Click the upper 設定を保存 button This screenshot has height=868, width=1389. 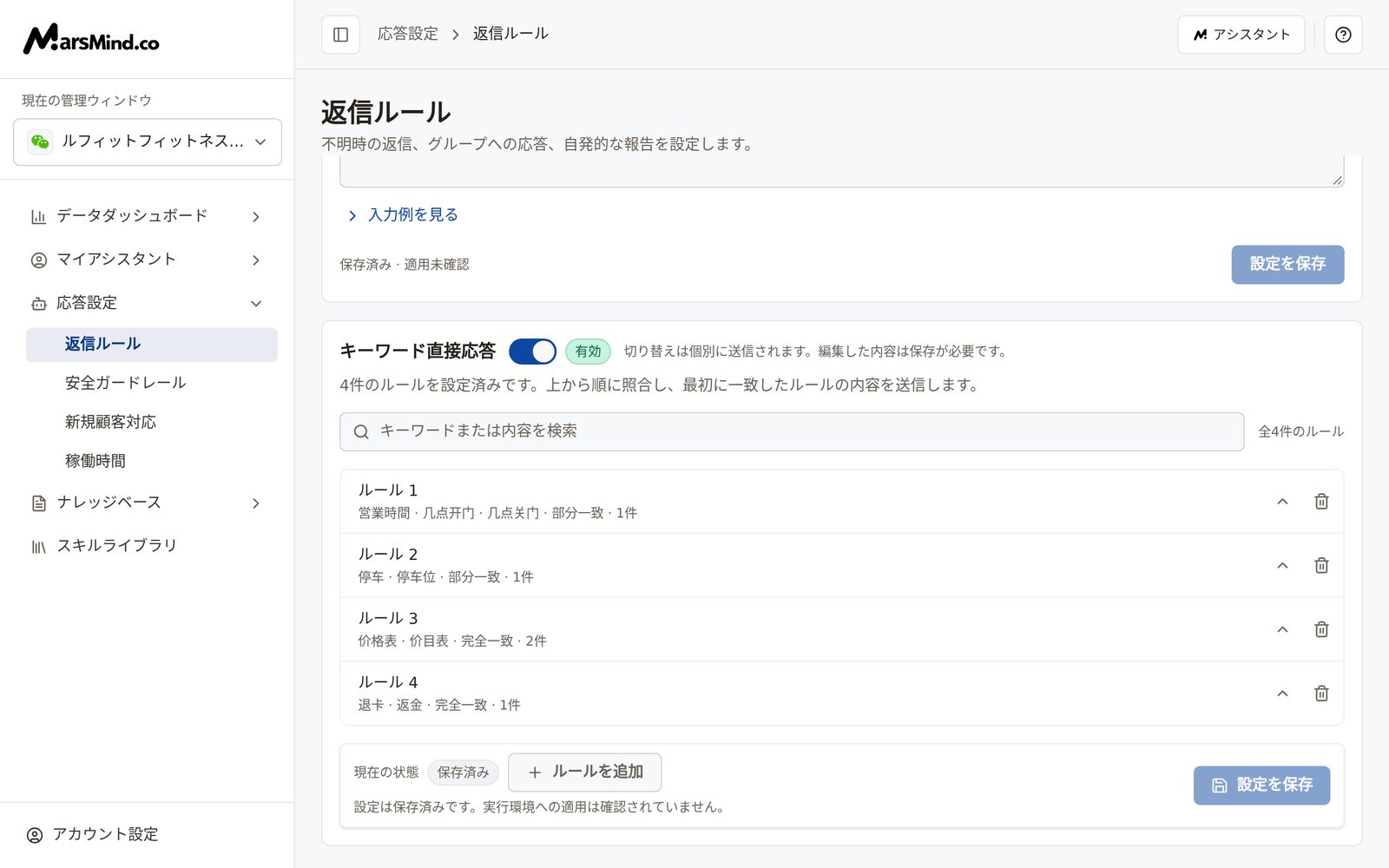click(1287, 264)
